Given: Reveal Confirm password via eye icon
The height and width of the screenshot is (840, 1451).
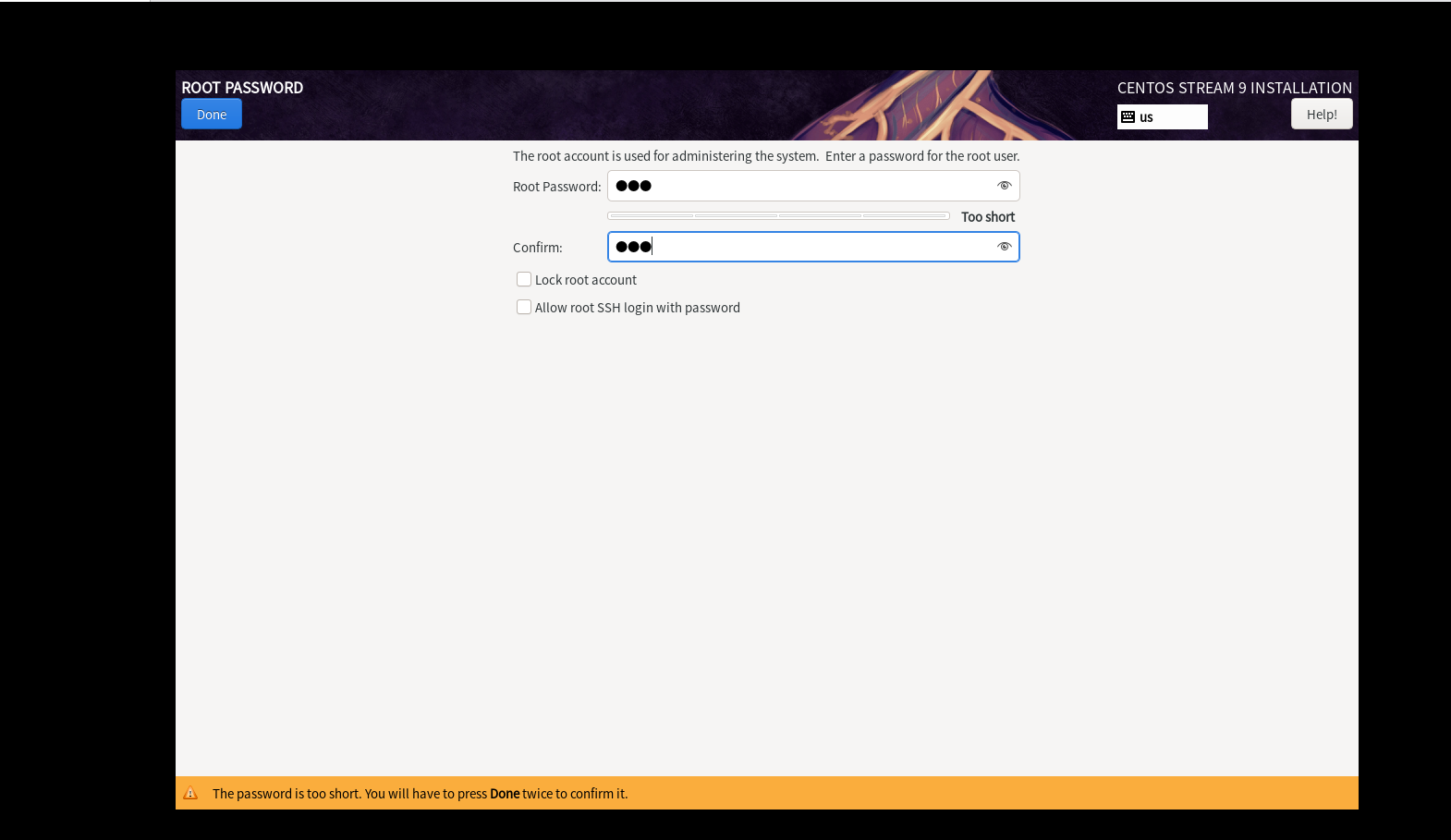Looking at the screenshot, I should coord(1004,247).
